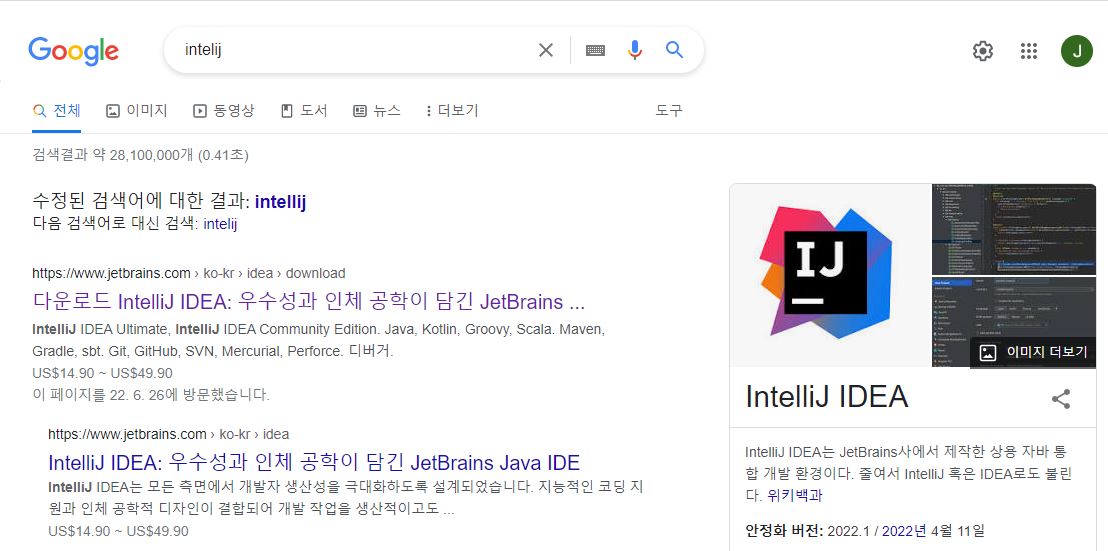Viewport: 1108px width, 551px height.
Task: Click the jetbrains.com ko-kr idea download URL
Action: (x=189, y=273)
